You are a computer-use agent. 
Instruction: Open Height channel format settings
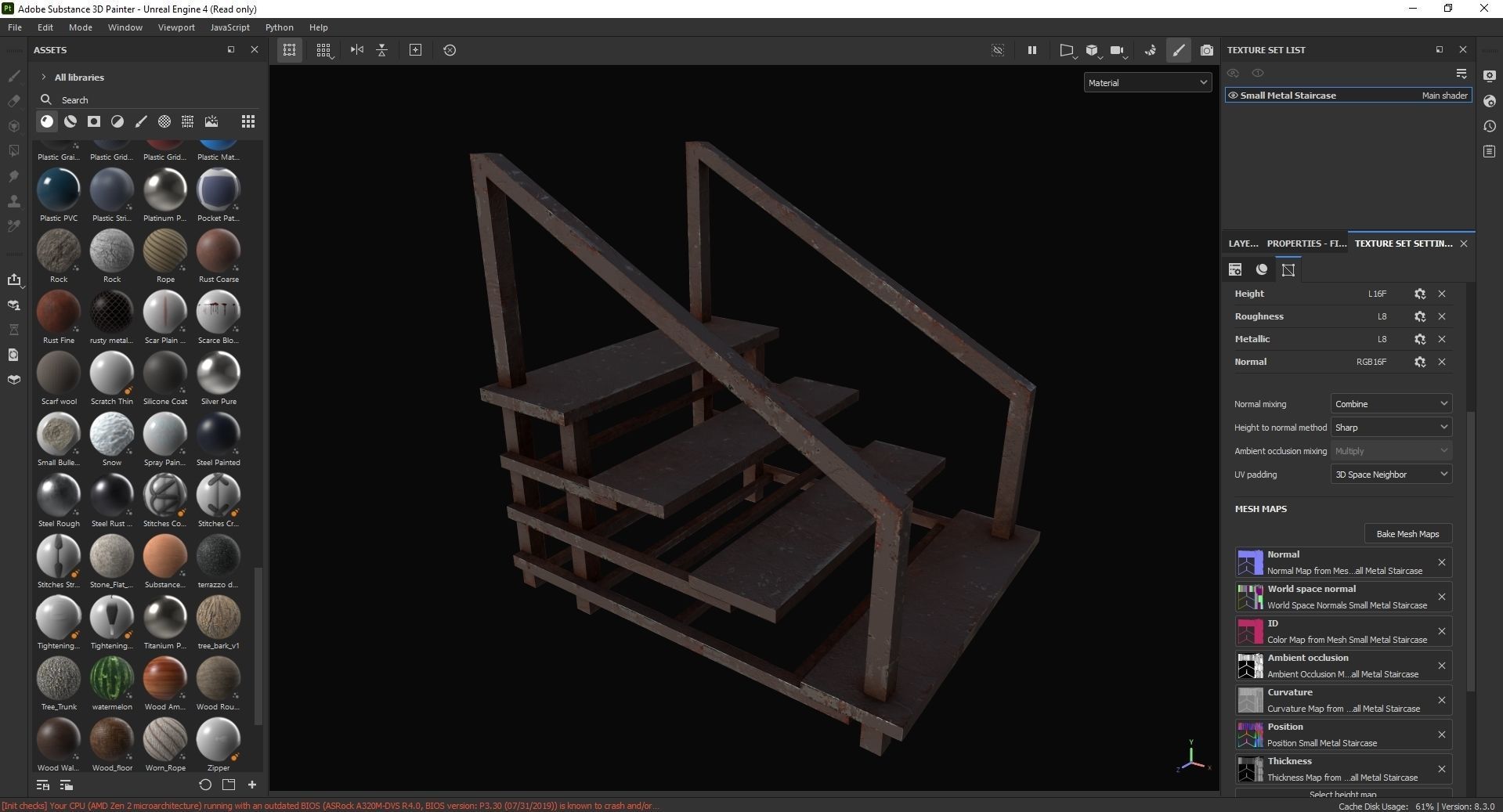pos(1420,294)
